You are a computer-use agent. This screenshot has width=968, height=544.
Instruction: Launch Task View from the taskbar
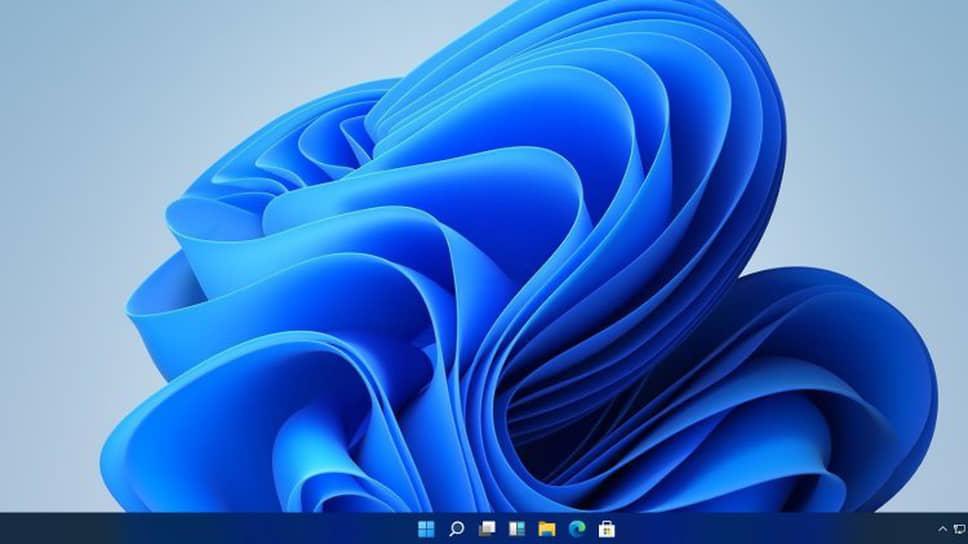487,528
